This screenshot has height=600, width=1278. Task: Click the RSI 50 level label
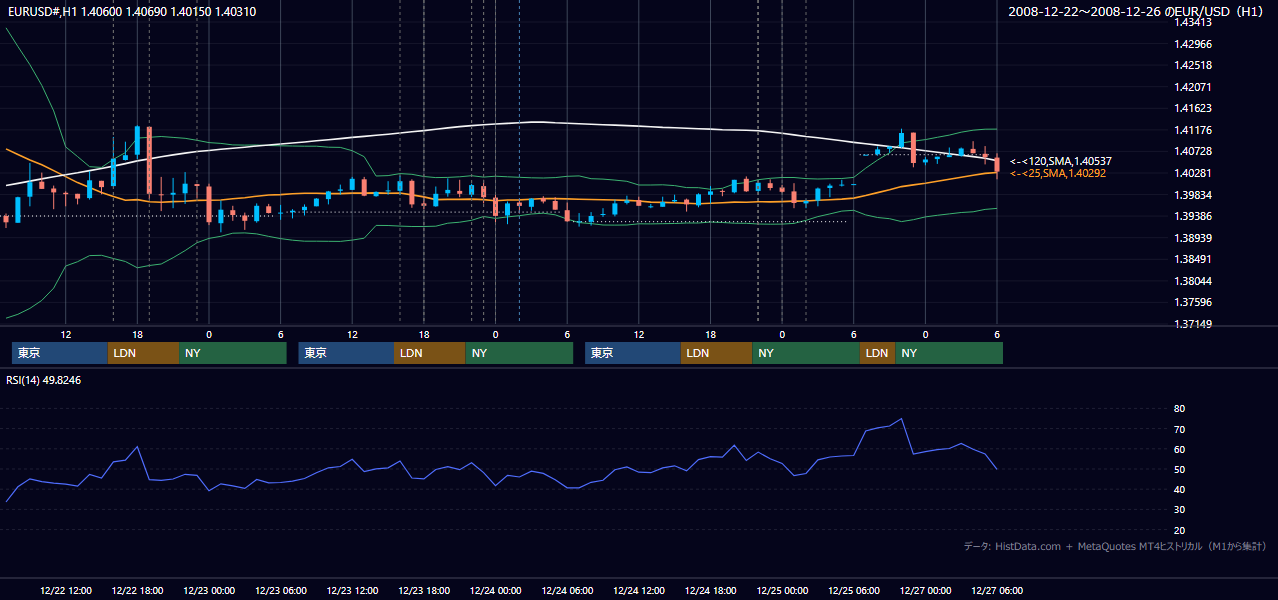point(1179,469)
